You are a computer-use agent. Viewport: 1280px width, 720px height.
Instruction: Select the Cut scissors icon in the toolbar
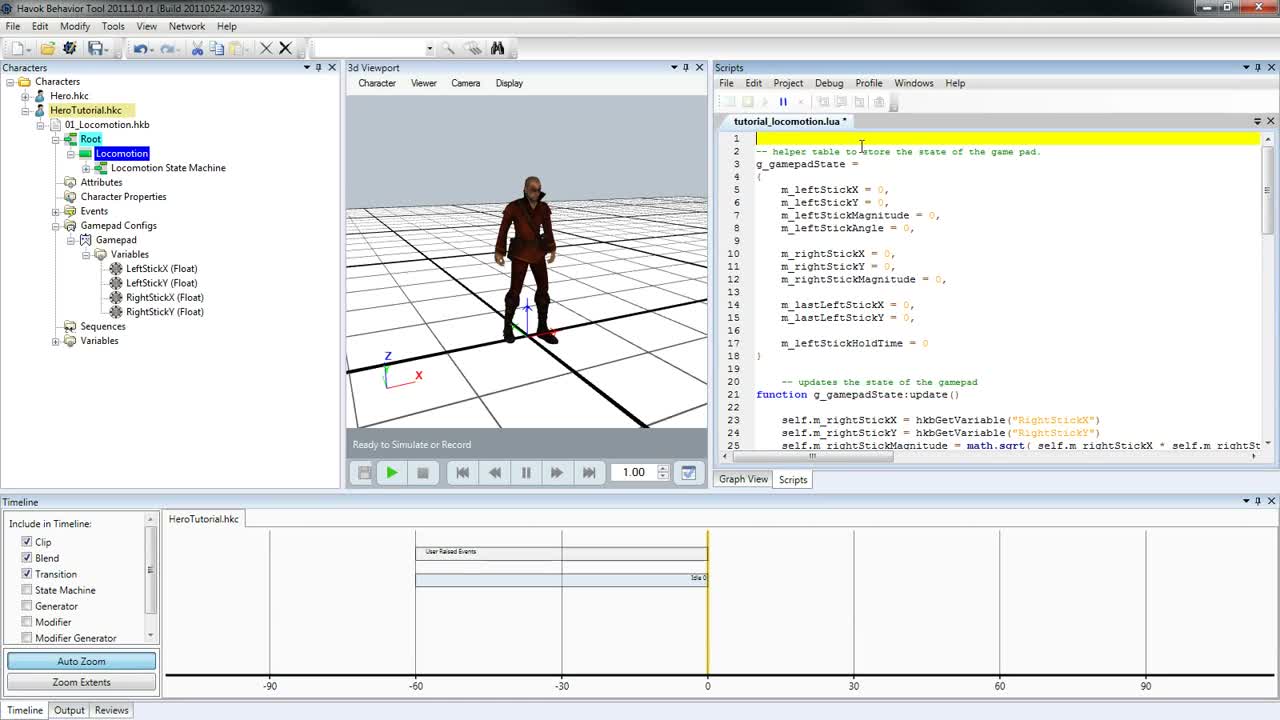198,48
